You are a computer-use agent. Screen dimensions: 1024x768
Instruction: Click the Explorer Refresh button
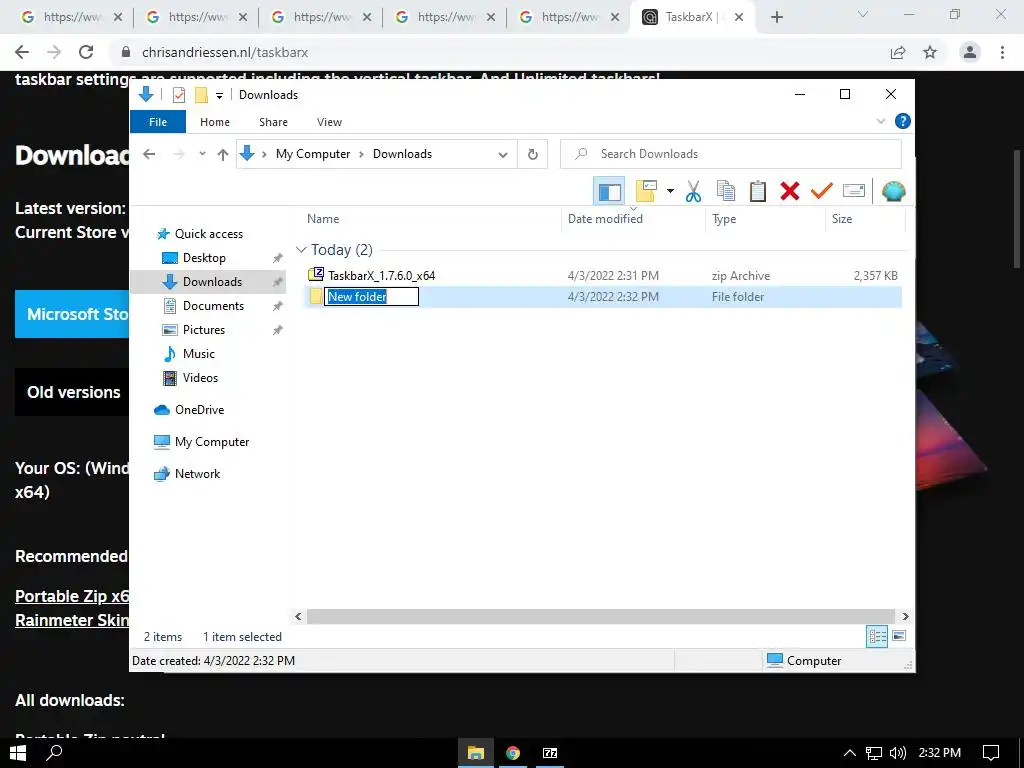(x=533, y=154)
